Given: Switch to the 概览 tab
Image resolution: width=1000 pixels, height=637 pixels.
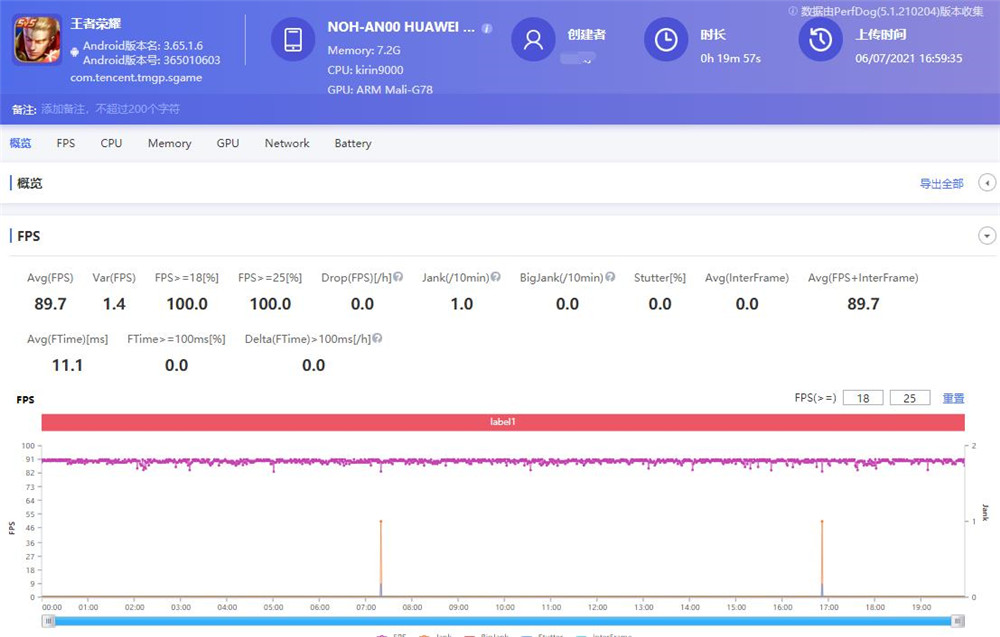Looking at the screenshot, I should point(20,143).
